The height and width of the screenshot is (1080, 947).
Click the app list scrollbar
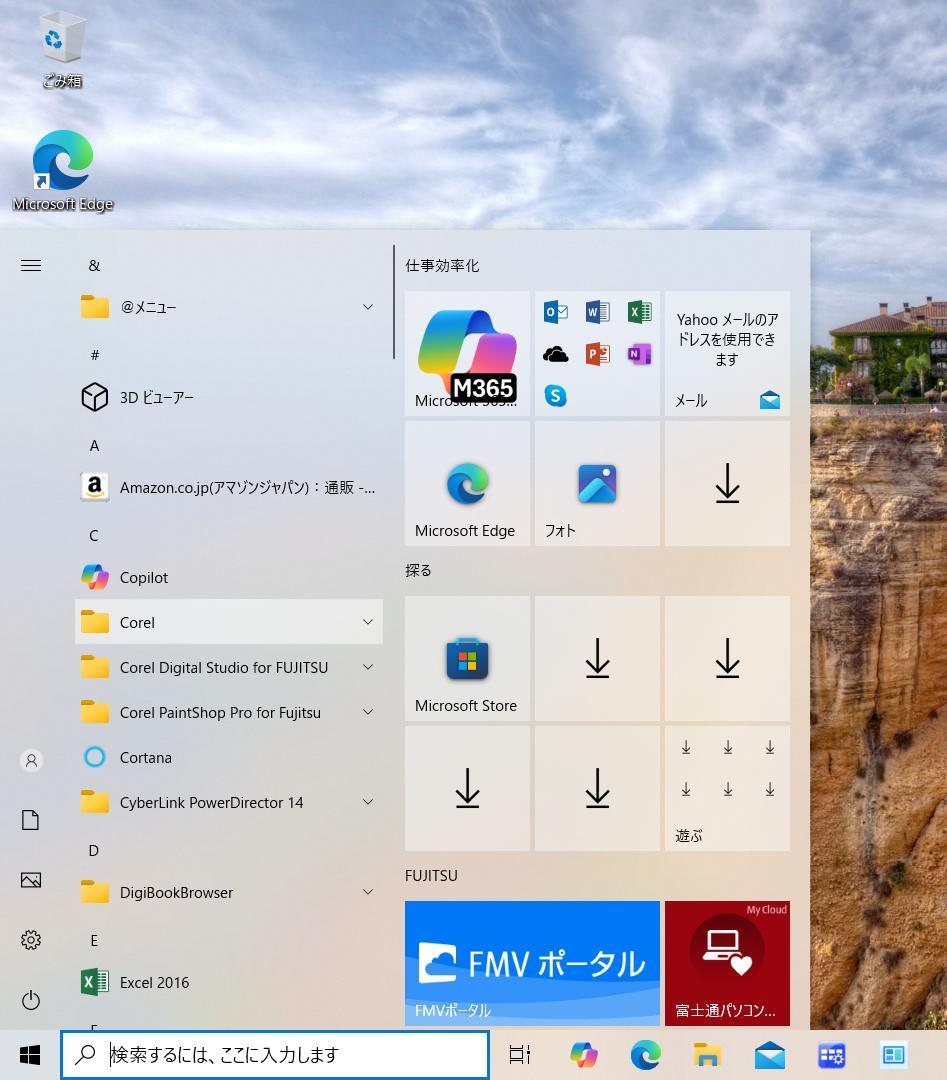click(394, 302)
